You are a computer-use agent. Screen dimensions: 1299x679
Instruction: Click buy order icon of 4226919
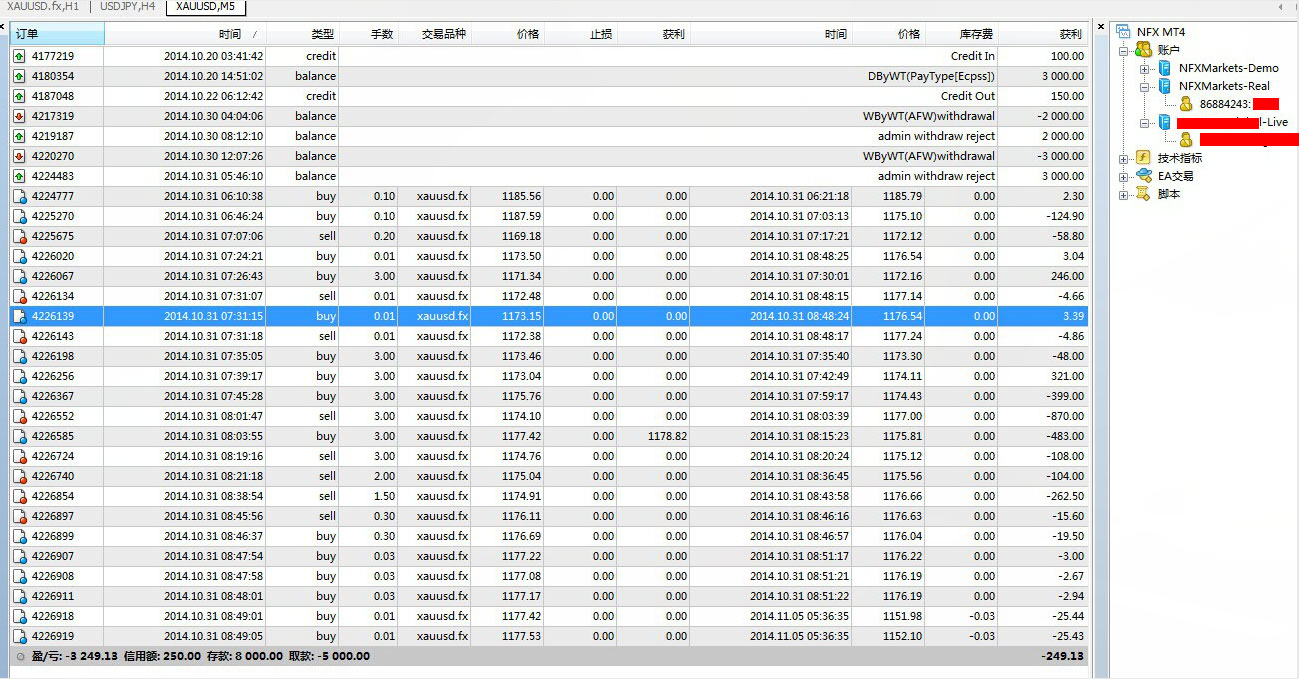19,636
